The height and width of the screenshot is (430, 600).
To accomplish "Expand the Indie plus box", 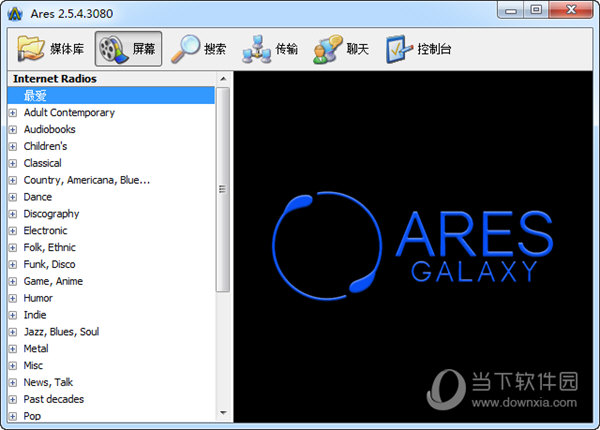I will (13, 315).
